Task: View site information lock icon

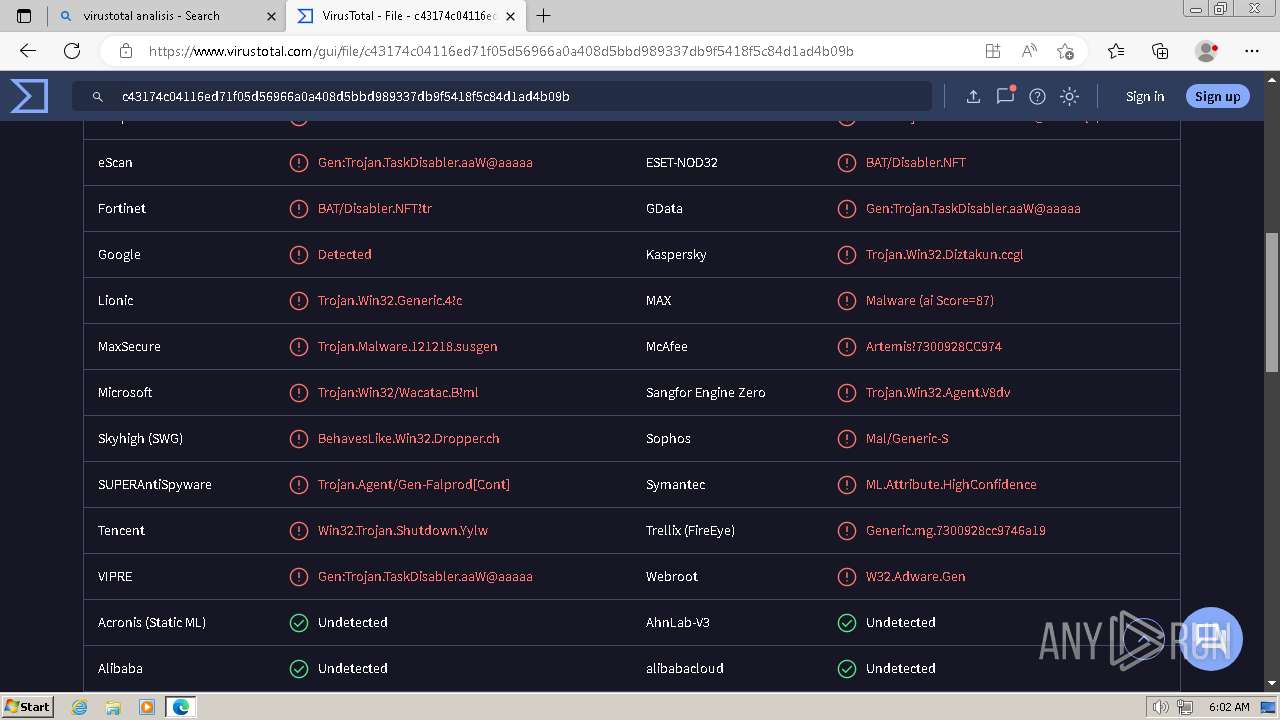Action: pos(126,51)
